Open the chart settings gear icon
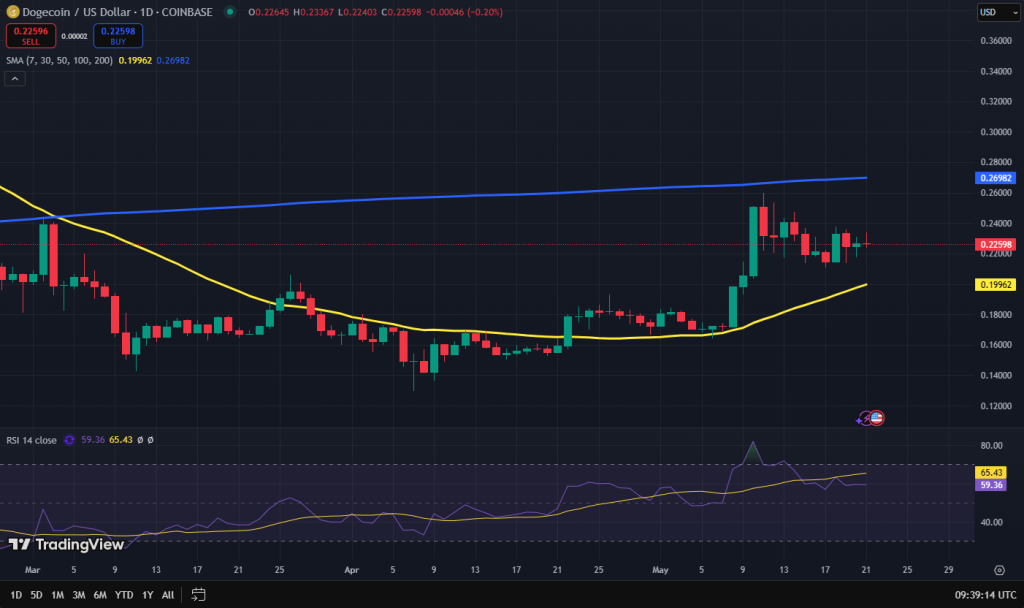Image resolution: width=1024 pixels, height=608 pixels. (x=999, y=570)
